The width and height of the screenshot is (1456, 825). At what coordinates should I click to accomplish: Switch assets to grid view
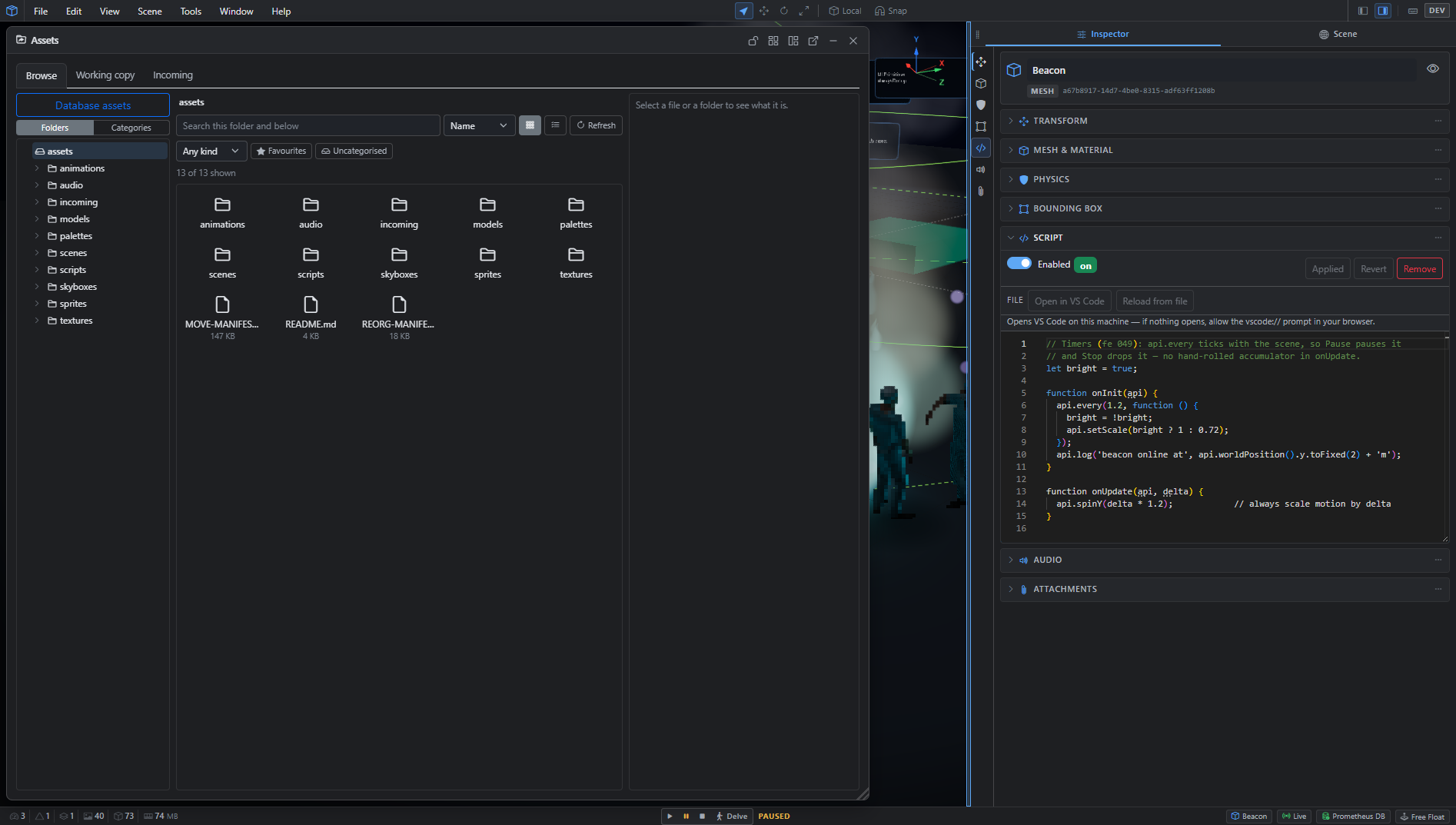tap(530, 125)
